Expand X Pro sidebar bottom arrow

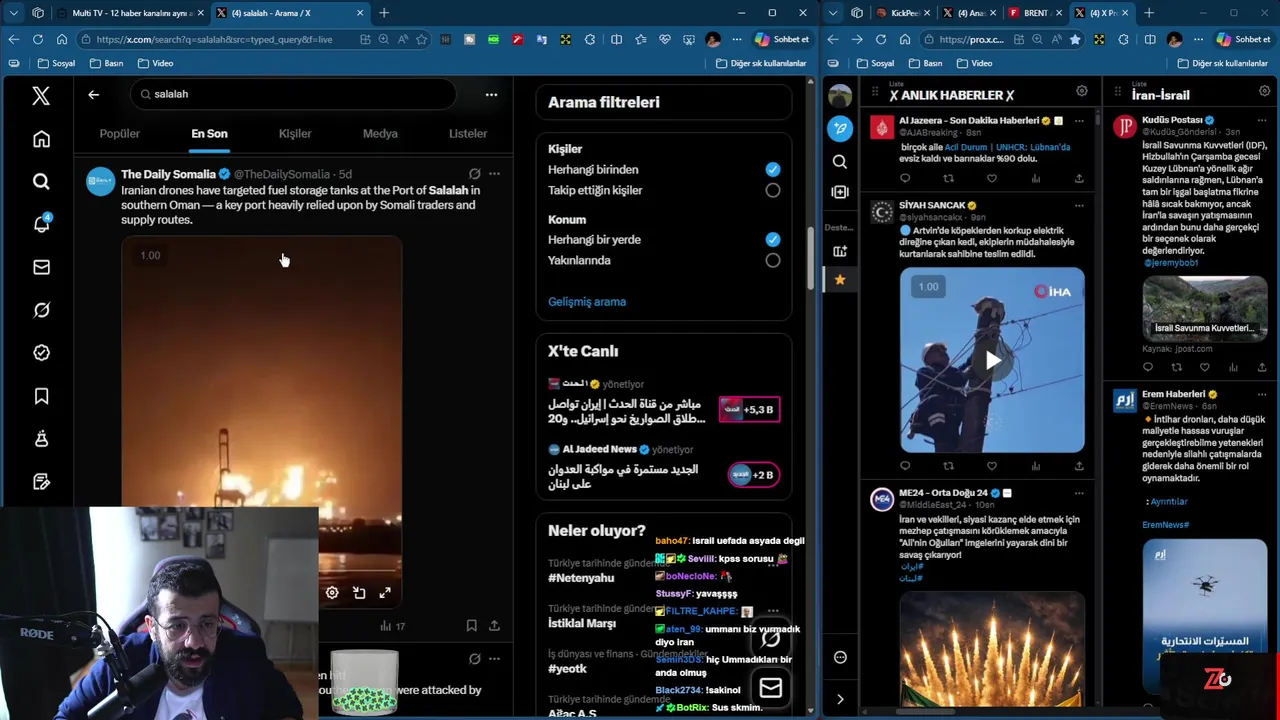[x=840, y=699]
